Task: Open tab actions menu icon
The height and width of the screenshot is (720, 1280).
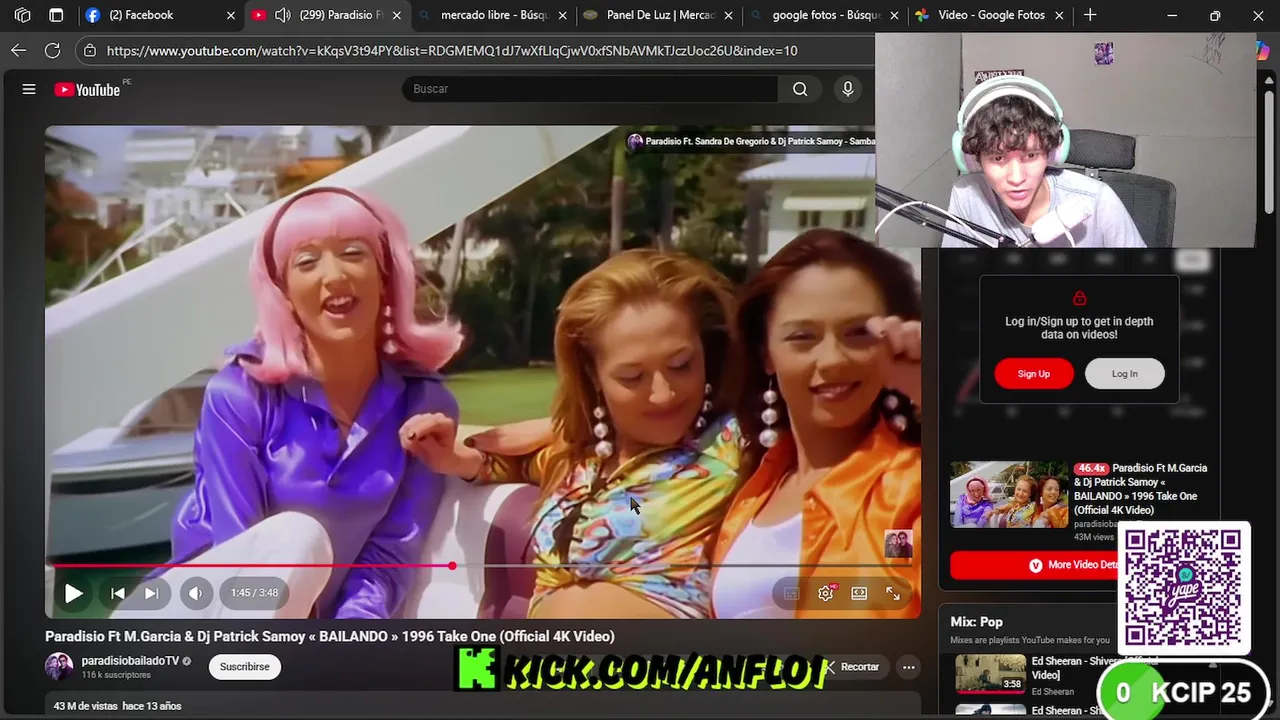Action: [56, 15]
